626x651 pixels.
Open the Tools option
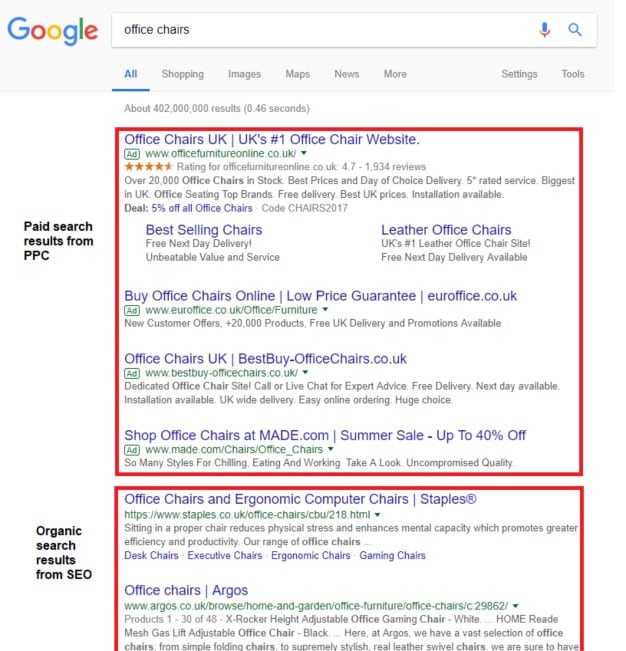click(573, 74)
